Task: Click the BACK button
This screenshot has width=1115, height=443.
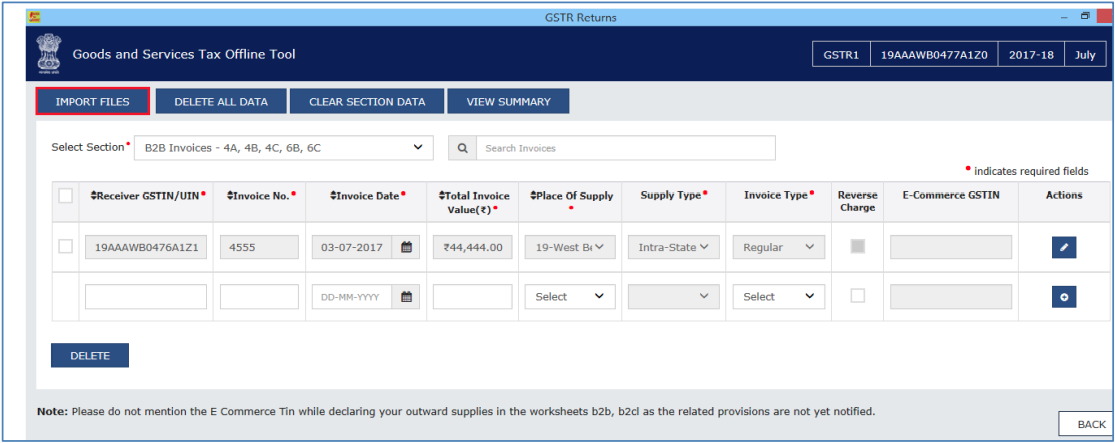Action: point(1086,425)
